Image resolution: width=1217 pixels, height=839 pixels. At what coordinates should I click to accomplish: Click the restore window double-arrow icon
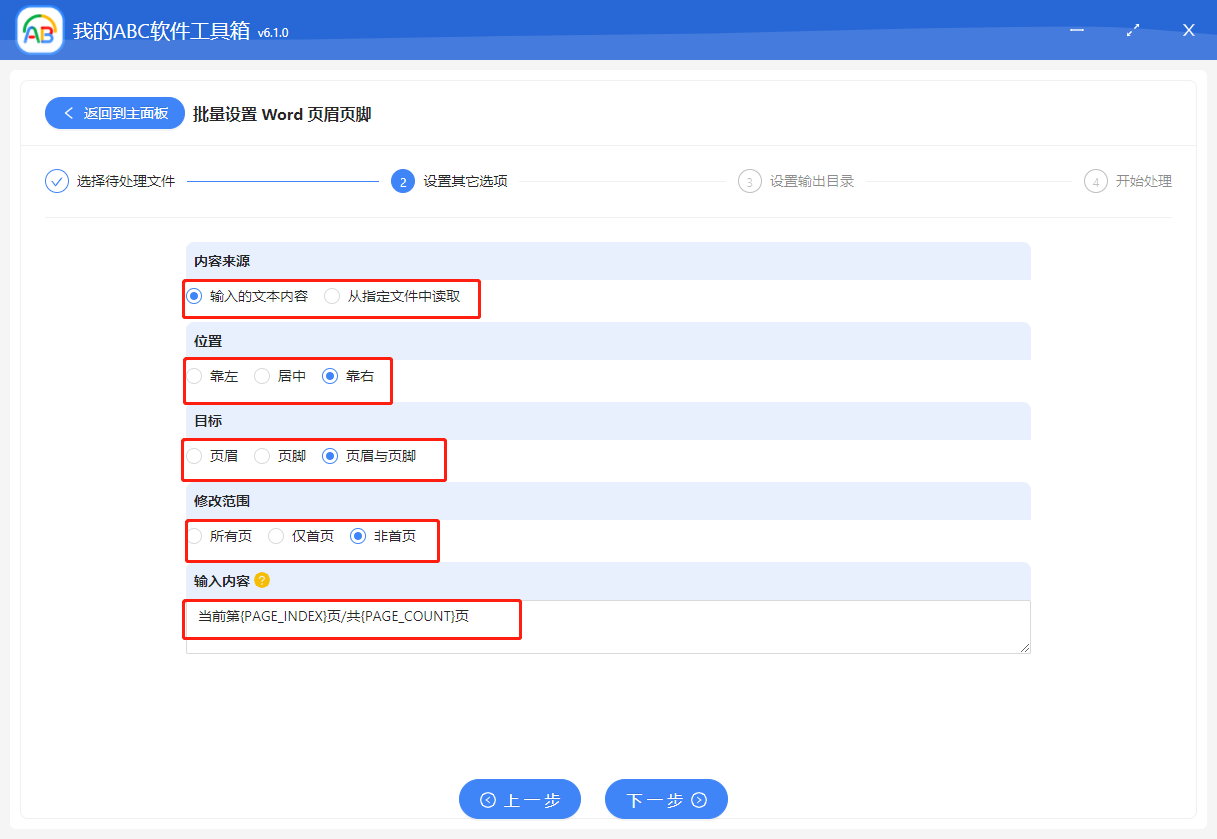(1133, 30)
